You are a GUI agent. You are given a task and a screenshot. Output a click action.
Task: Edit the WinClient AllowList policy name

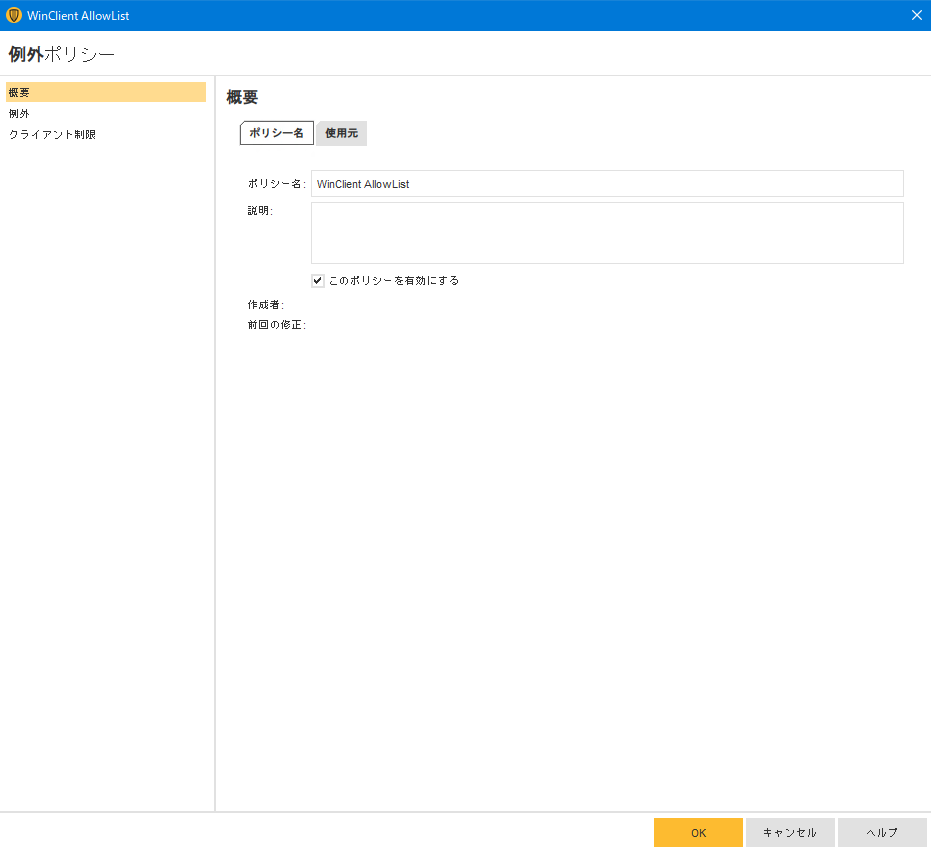click(x=607, y=183)
